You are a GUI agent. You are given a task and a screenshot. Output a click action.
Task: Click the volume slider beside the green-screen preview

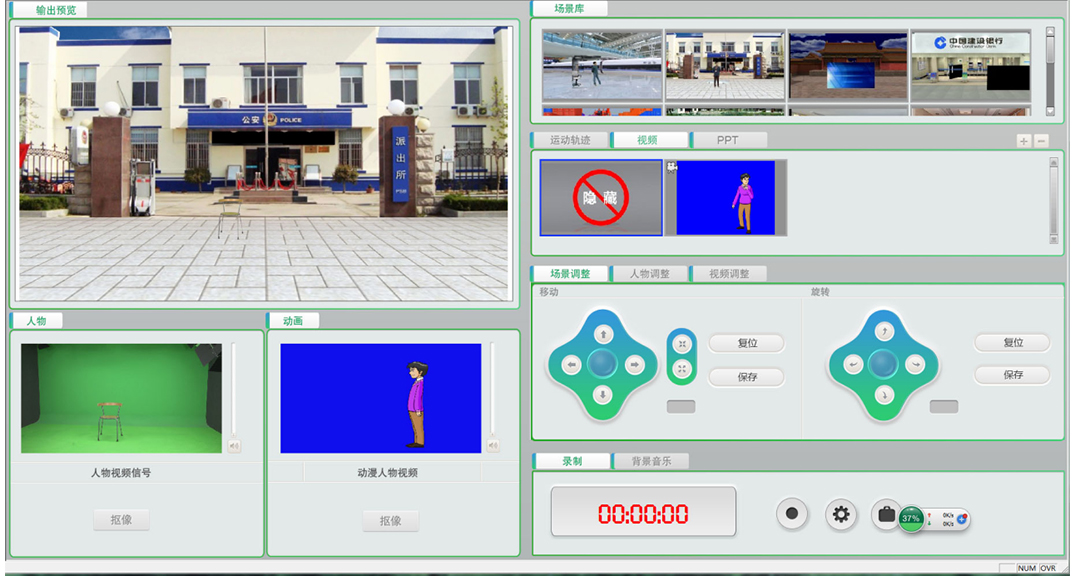(x=234, y=390)
